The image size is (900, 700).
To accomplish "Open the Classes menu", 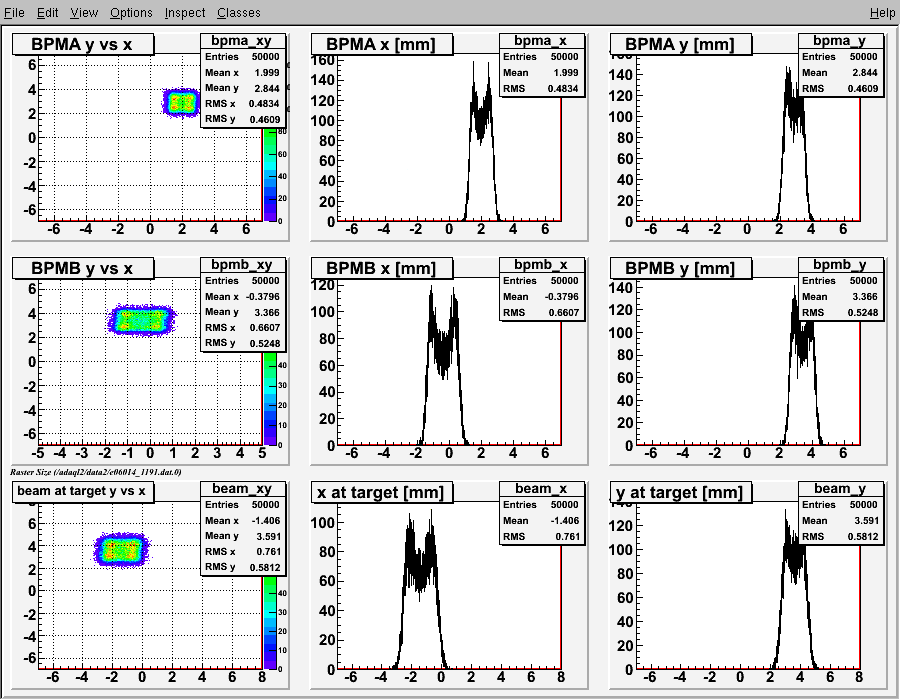I will [x=238, y=13].
